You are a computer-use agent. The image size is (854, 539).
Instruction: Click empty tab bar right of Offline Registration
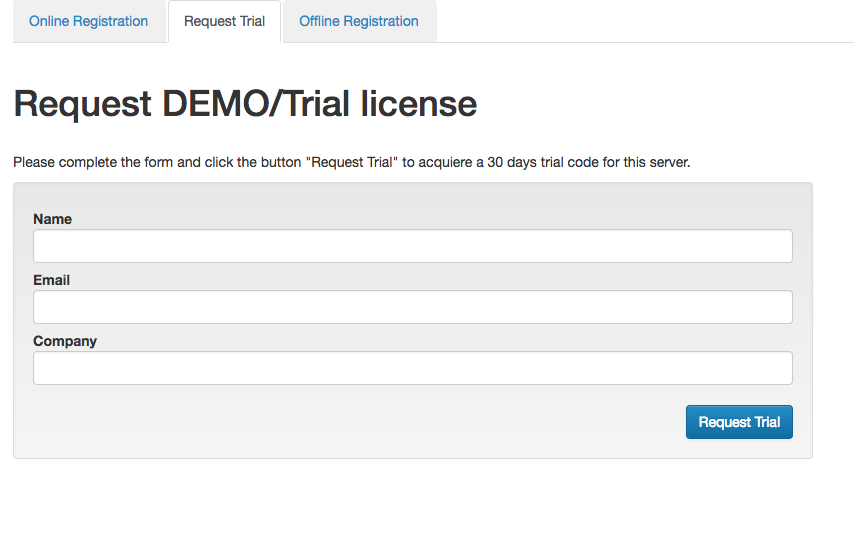(643, 21)
